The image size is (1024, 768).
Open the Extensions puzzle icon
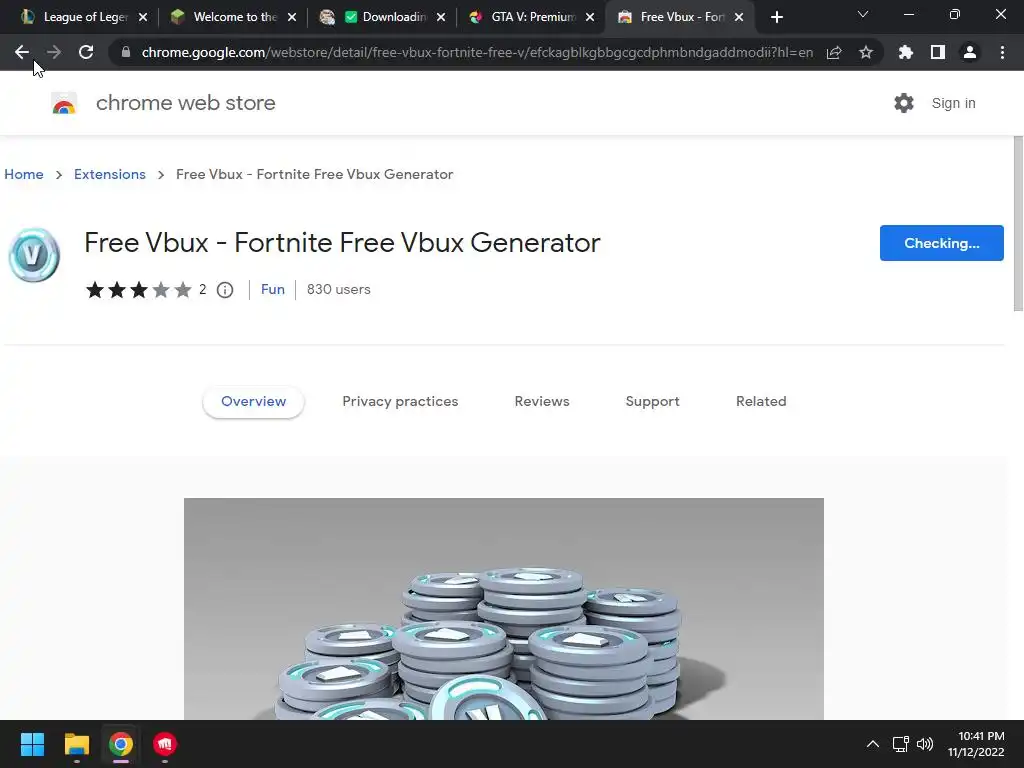coord(906,52)
